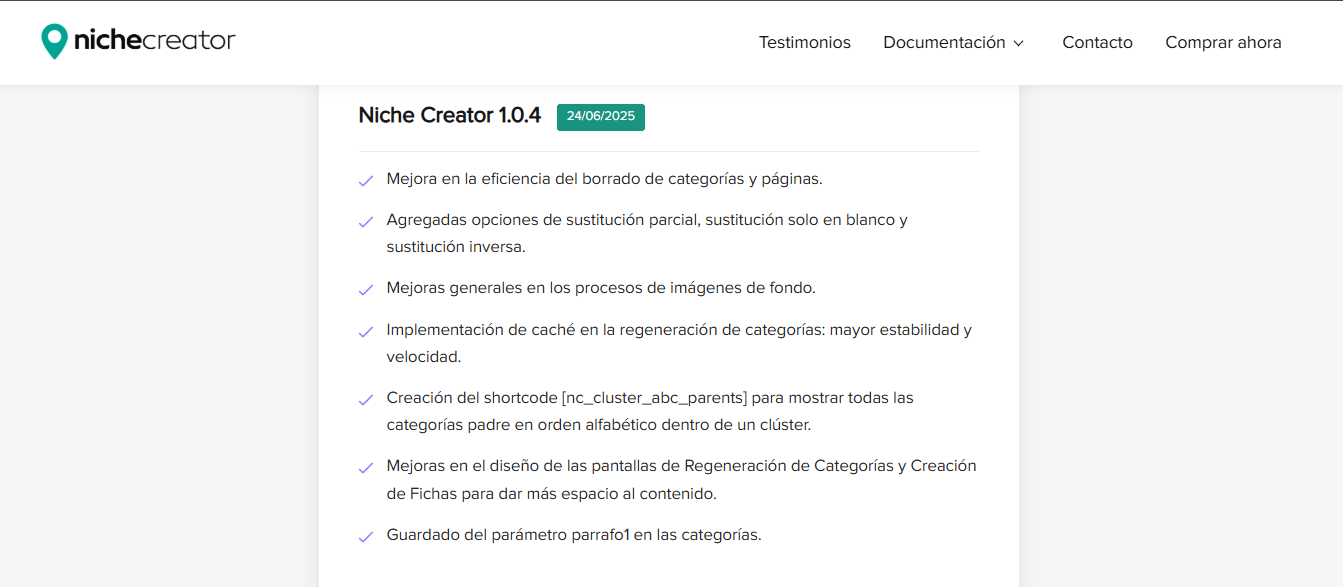
Task: Click the Niche Creator 1.0.4 heading
Action: 449,115
